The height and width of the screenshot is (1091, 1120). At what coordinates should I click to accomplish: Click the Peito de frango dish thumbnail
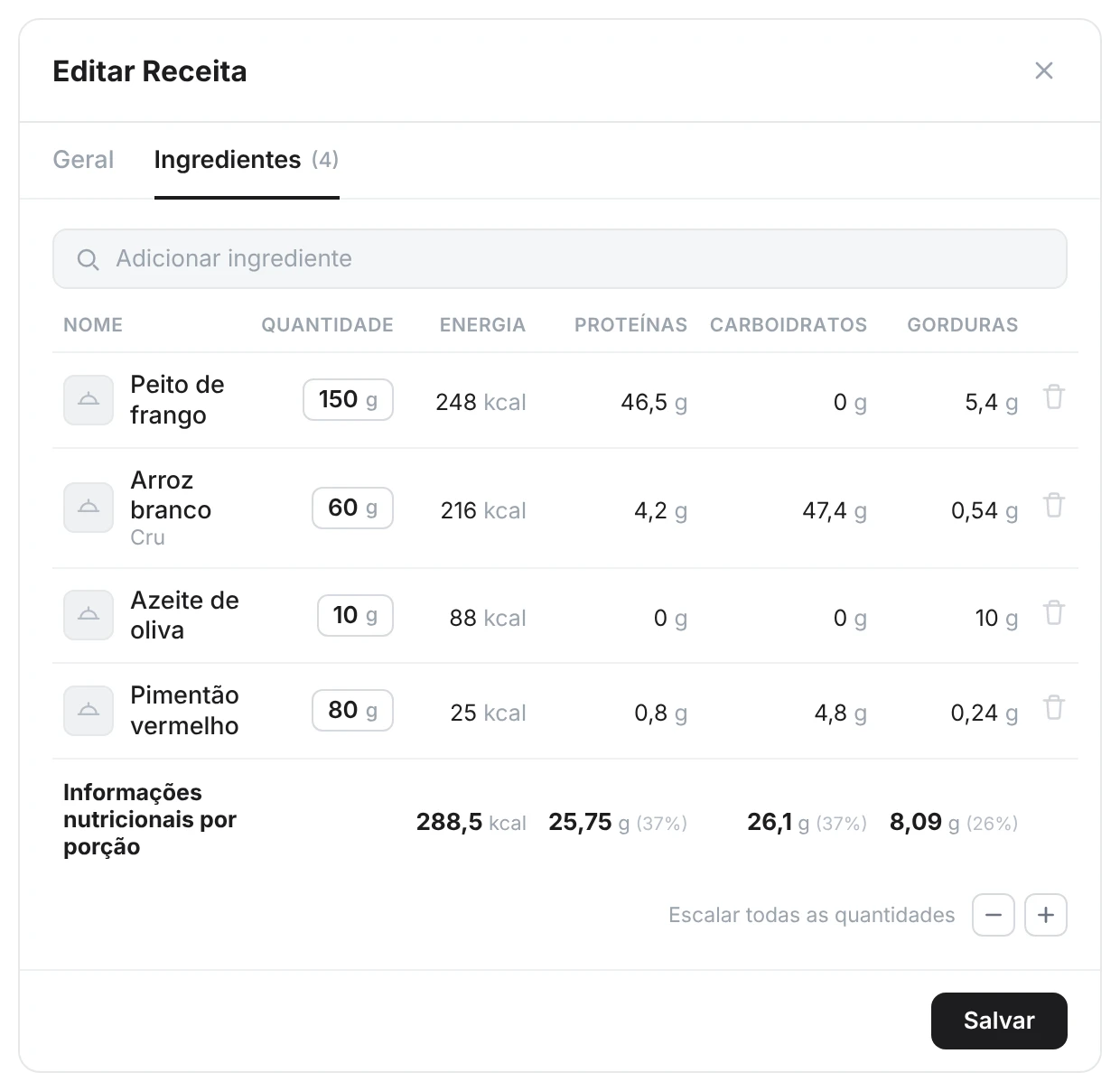[x=89, y=400]
